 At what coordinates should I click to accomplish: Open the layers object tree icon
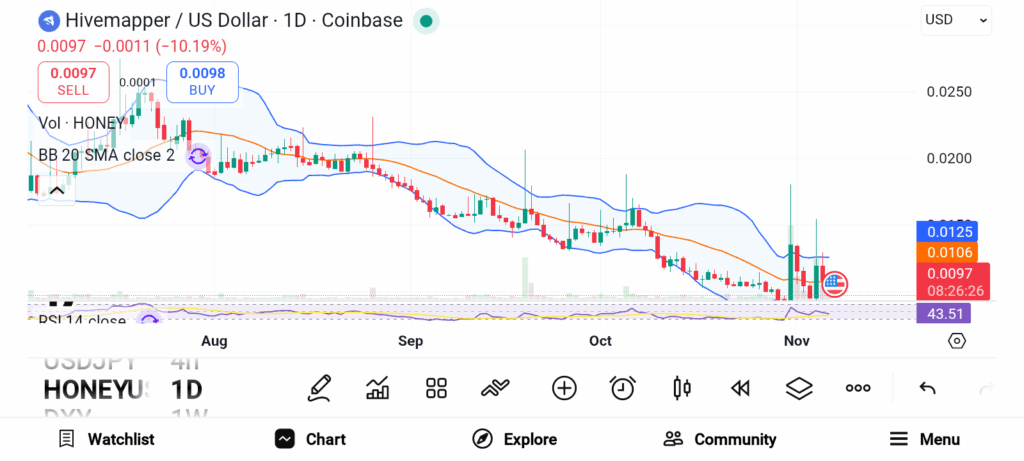[799, 388]
